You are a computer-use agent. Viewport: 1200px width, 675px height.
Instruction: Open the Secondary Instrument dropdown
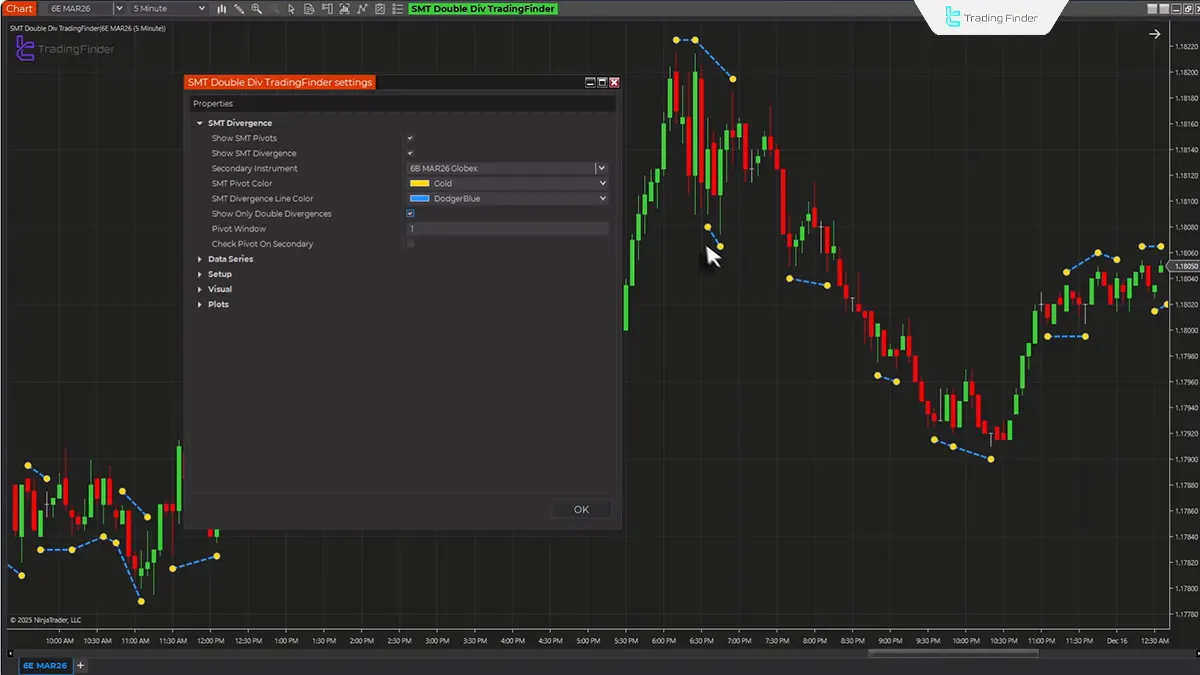coord(599,168)
